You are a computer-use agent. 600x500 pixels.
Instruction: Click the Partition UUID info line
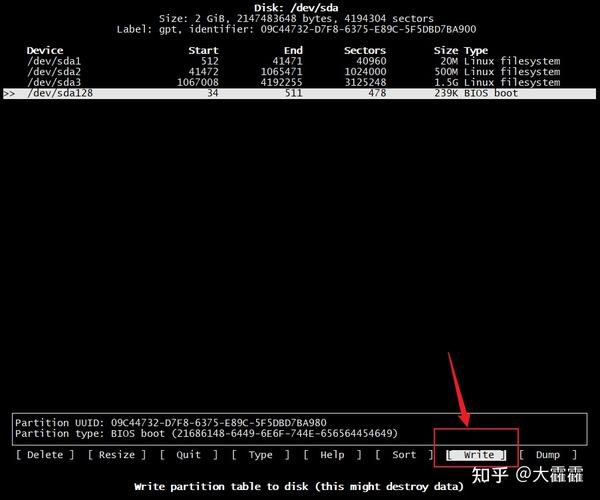[171, 423]
